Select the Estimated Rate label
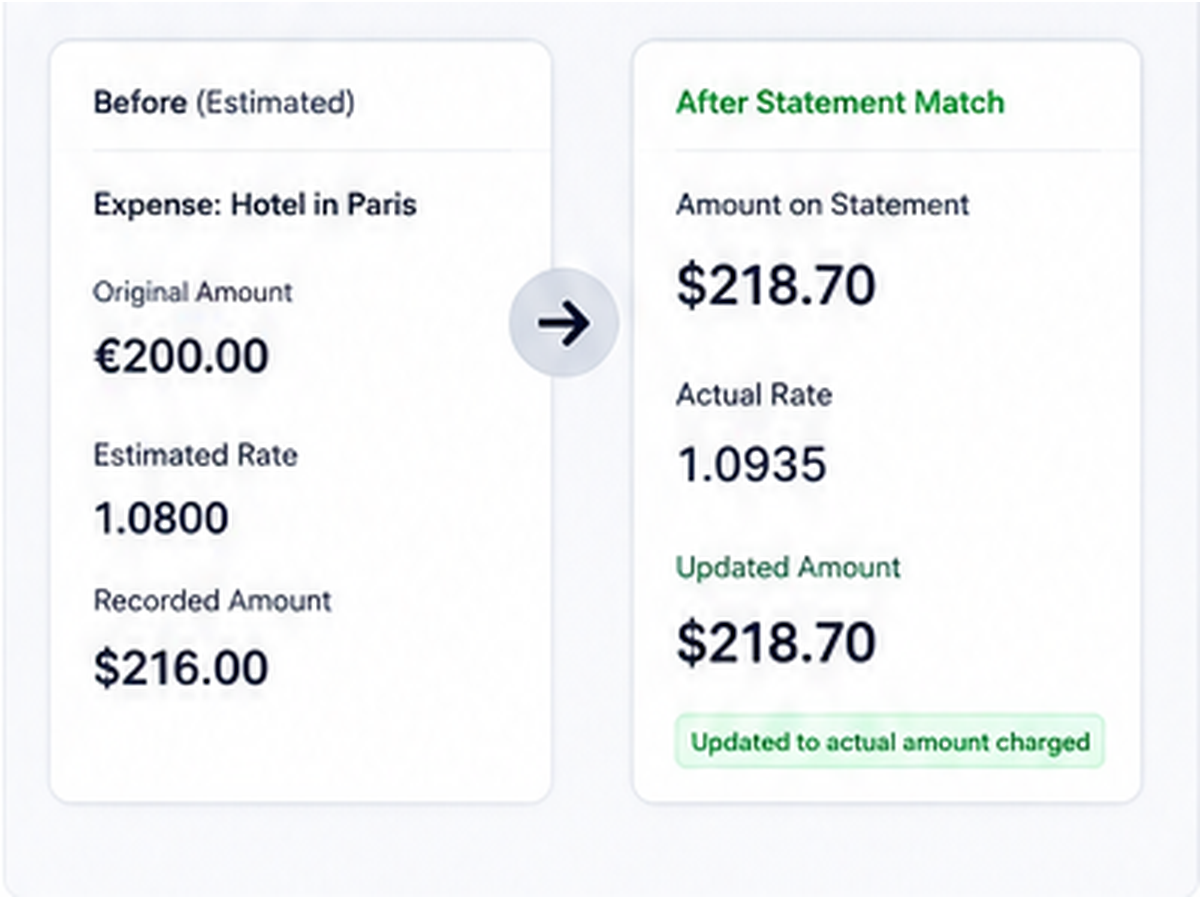This screenshot has width=1200, height=900. 195,455
